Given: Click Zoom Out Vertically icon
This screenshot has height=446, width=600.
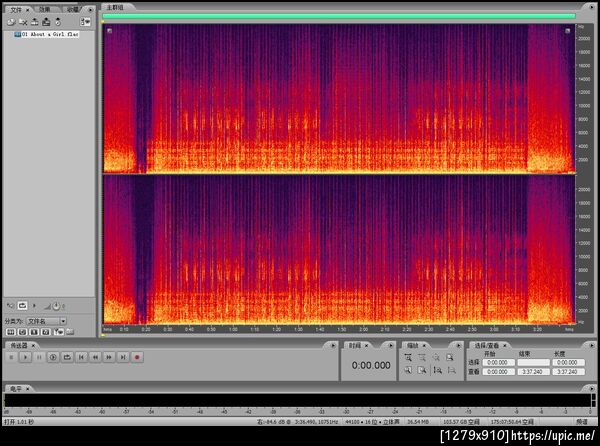Looking at the screenshot, I should pos(452,370).
